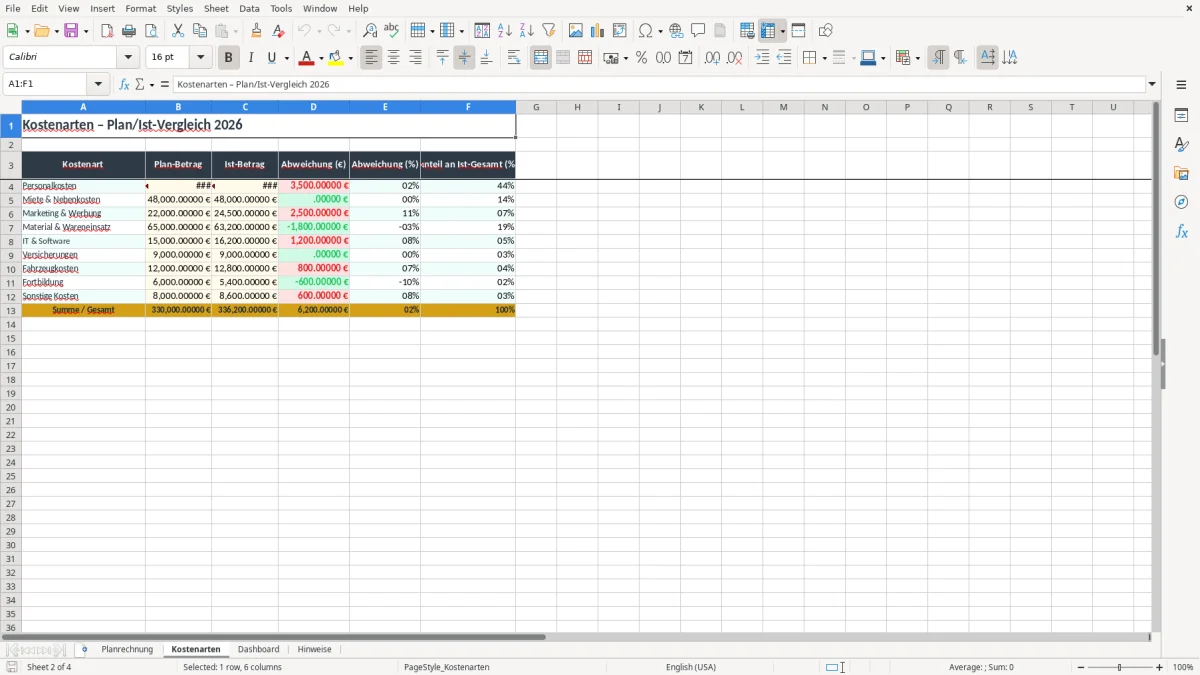Sort descending Z to A
Image resolution: width=1200 pixels, height=675 pixels.
[x=527, y=31]
